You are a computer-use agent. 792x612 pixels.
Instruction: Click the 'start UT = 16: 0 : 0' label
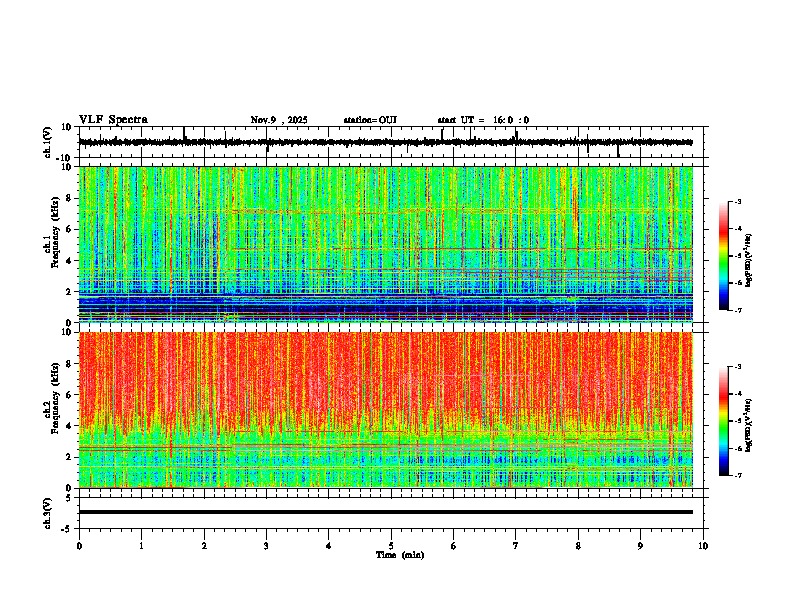[x=483, y=120]
